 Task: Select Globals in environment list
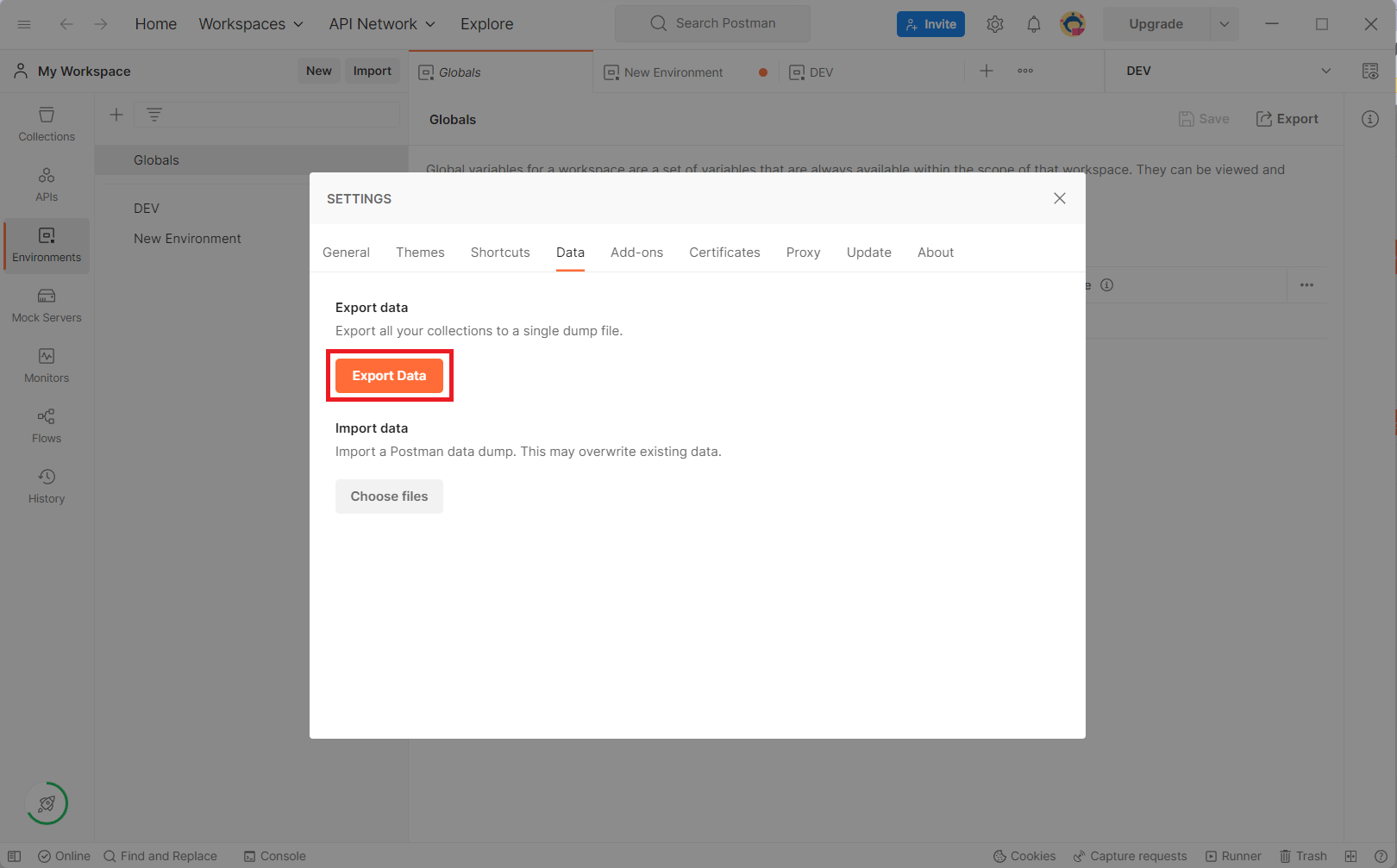pyautogui.click(x=251, y=160)
